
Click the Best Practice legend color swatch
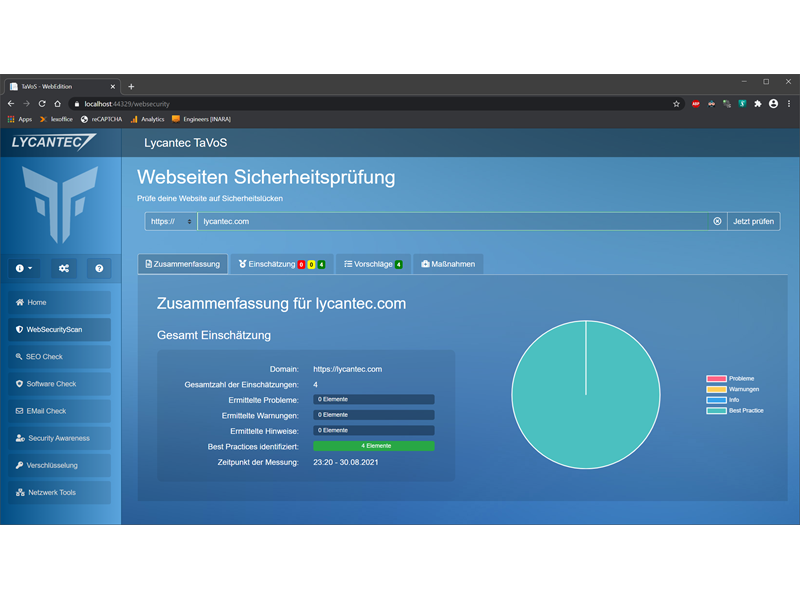(716, 411)
